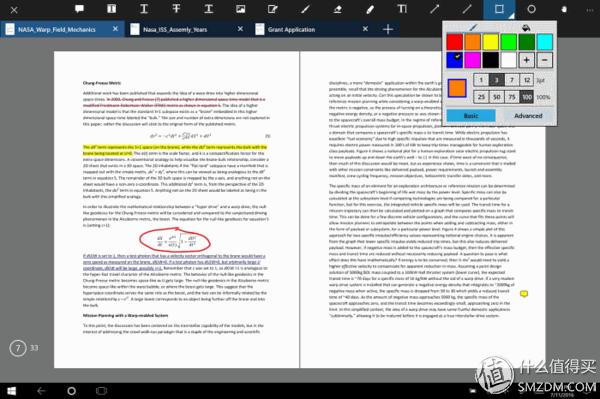Pick the orange color swatch in palette
Screen dimensions: 600x399
(x=473, y=42)
